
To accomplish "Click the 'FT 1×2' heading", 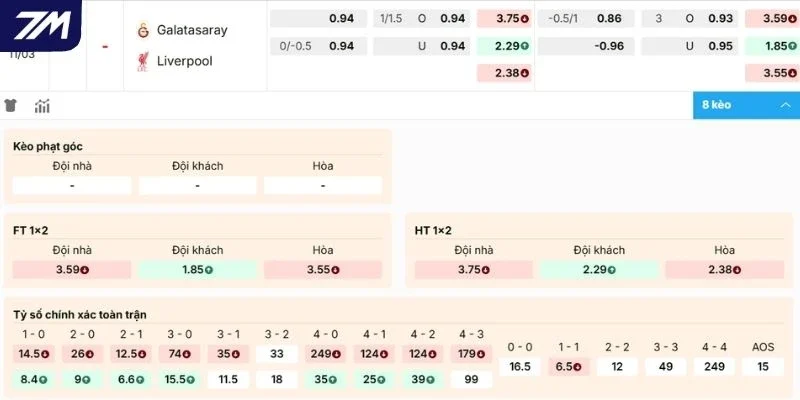I will pos(31,231).
